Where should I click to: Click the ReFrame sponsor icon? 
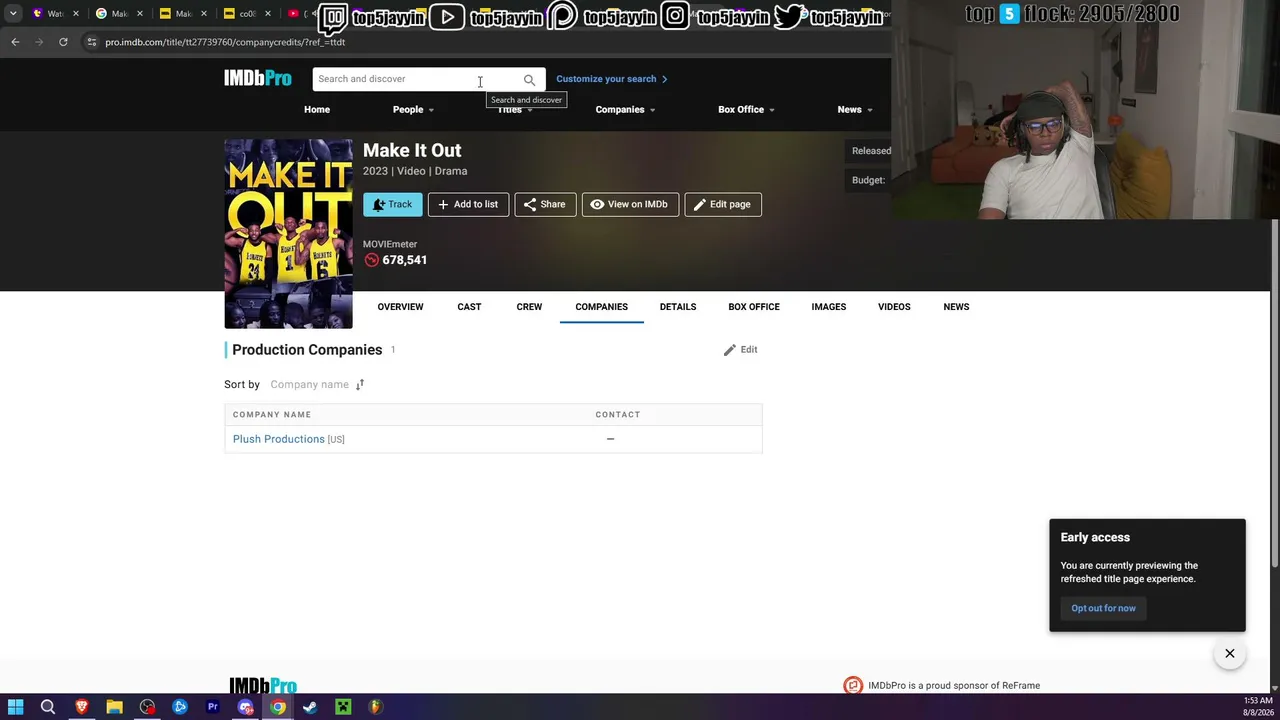[853, 685]
